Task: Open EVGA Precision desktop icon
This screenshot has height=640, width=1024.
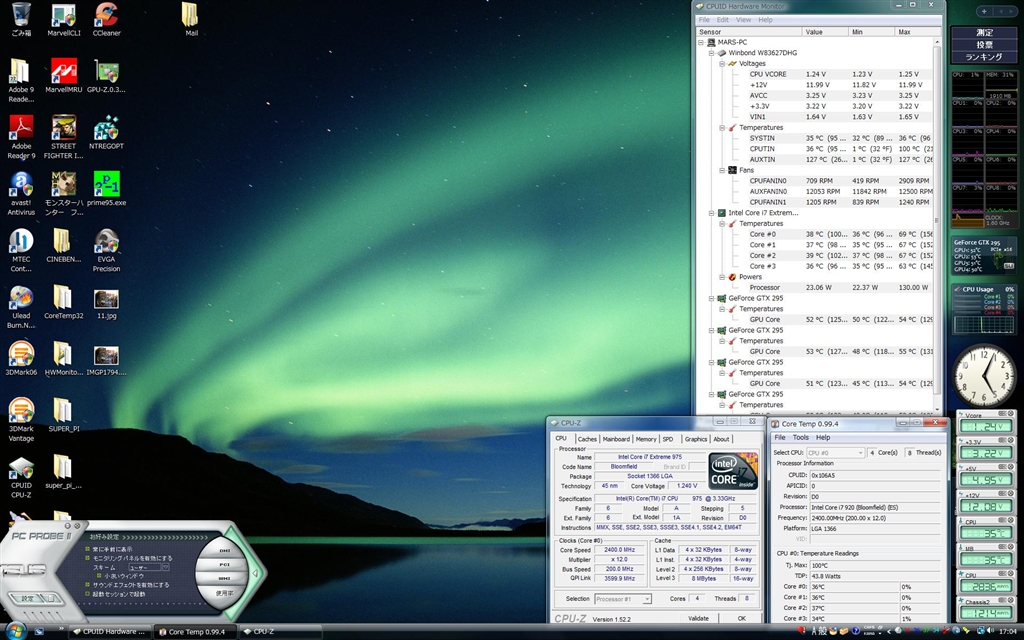Action: pyautogui.click(x=106, y=242)
